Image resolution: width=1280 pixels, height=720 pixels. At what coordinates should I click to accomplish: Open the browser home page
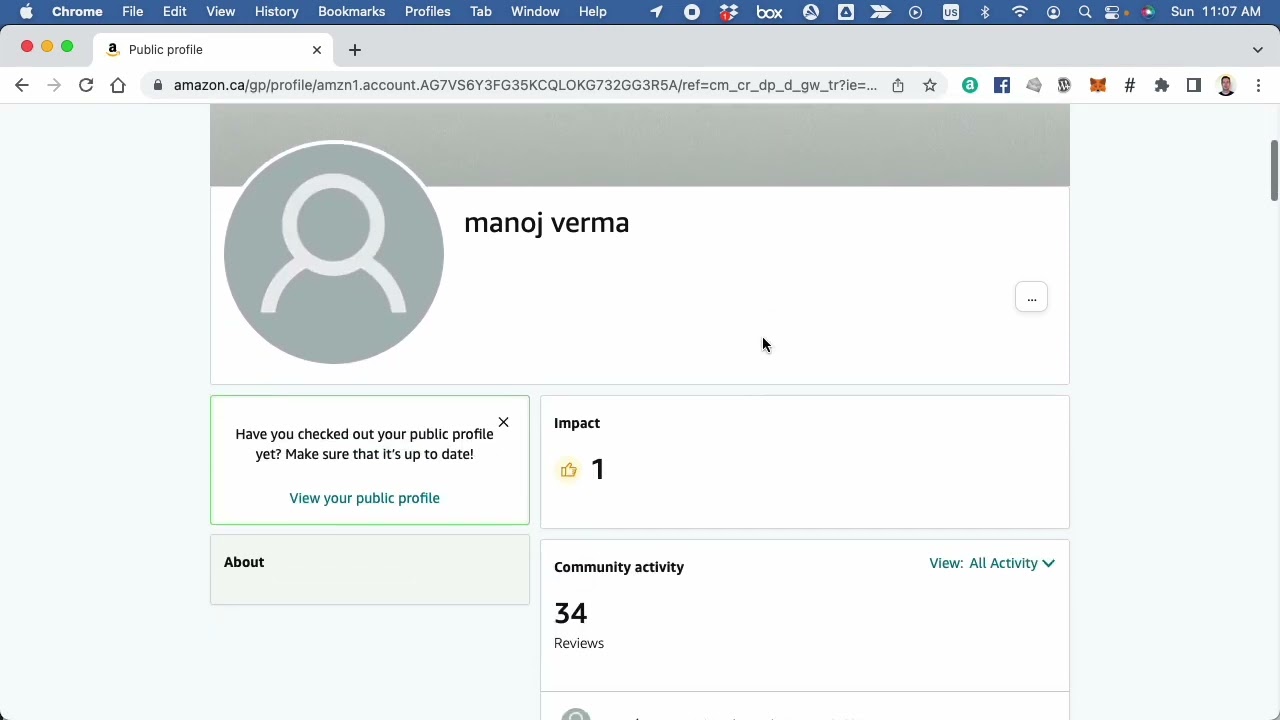[x=118, y=85]
